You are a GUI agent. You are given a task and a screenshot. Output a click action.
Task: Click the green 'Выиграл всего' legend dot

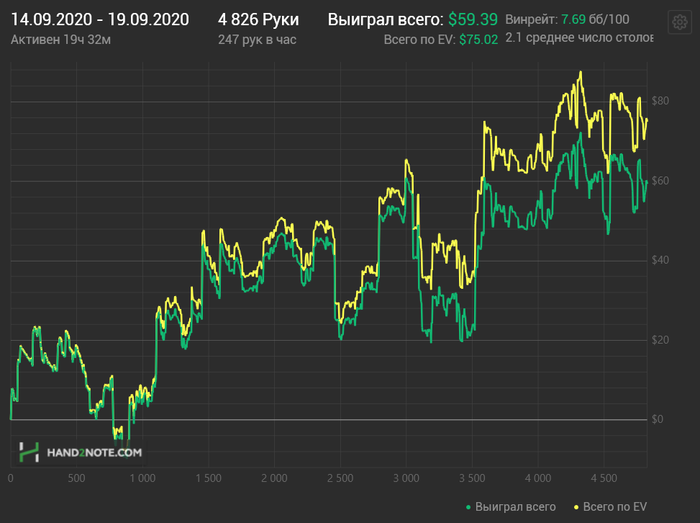468,507
